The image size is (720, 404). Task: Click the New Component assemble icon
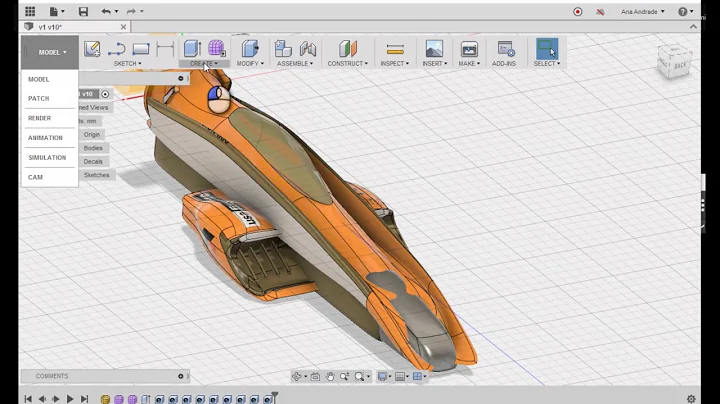pos(283,49)
